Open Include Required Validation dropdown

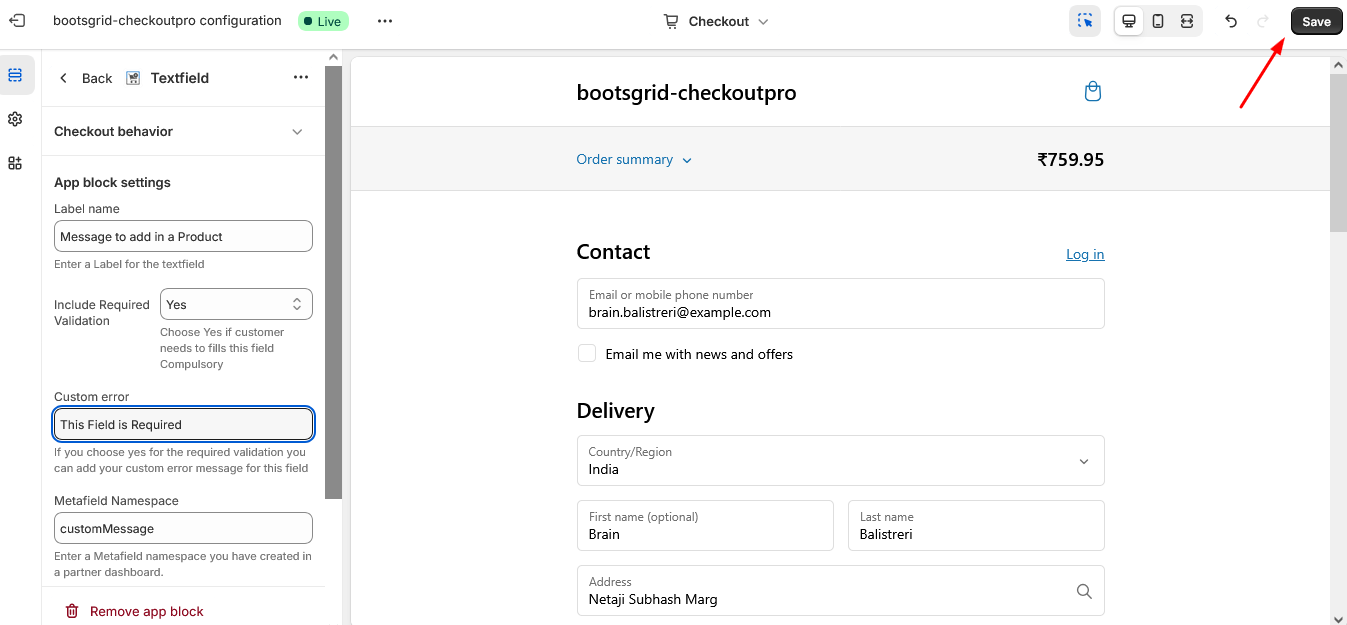(236, 304)
